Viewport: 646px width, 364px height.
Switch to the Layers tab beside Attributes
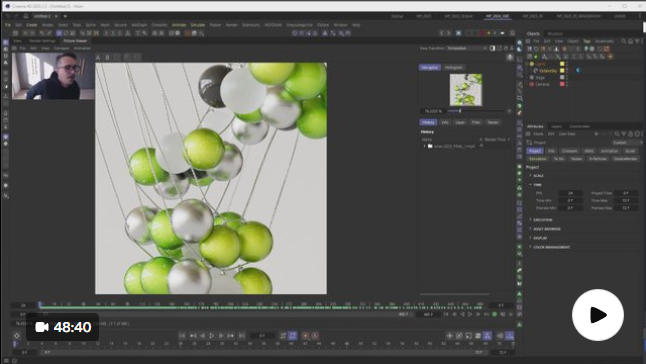[x=556, y=126]
